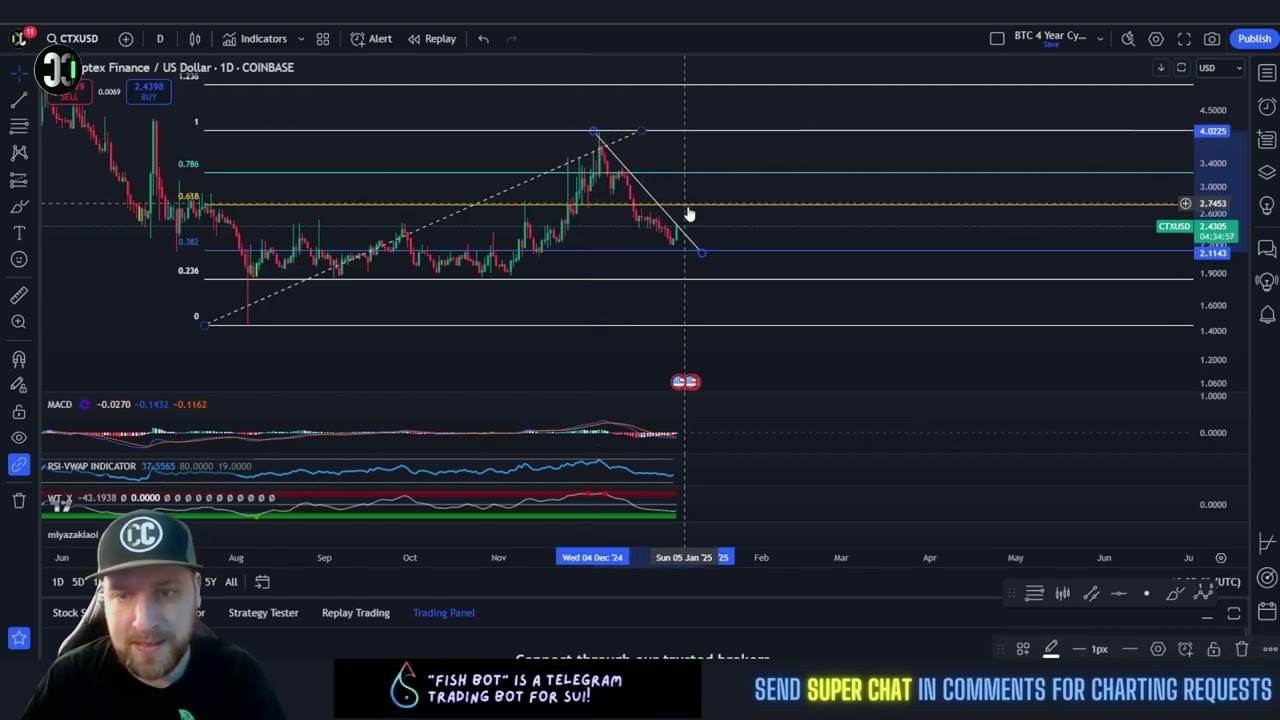Open the indicator templates grid icon
The height and width of the screenshot is (720, 1280).
[x=323, y=39]
